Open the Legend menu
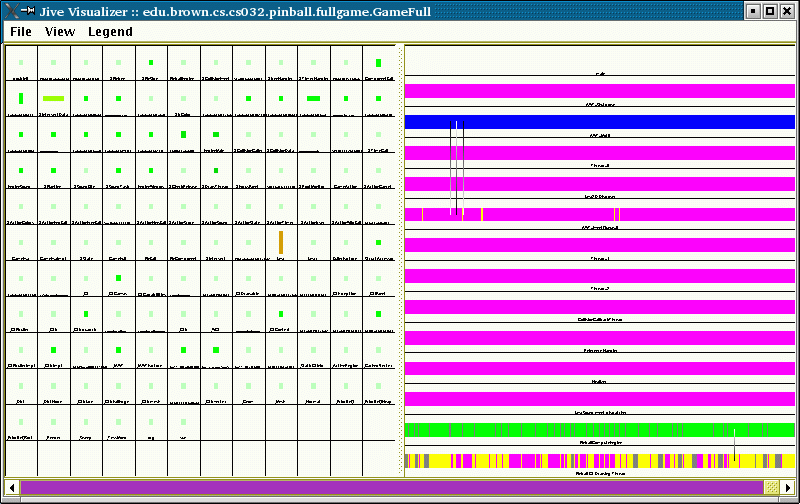This screenshot has width=800, height=504. [110, 32]
